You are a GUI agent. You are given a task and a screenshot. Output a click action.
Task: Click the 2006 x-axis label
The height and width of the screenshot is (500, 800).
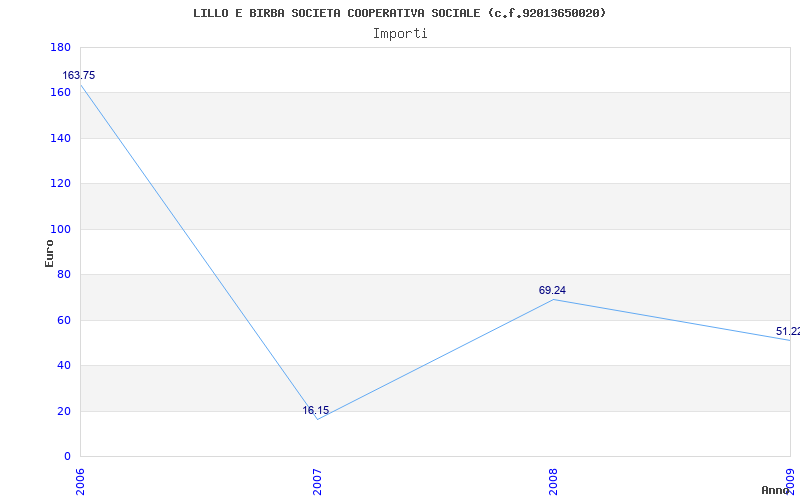[80, 482]
